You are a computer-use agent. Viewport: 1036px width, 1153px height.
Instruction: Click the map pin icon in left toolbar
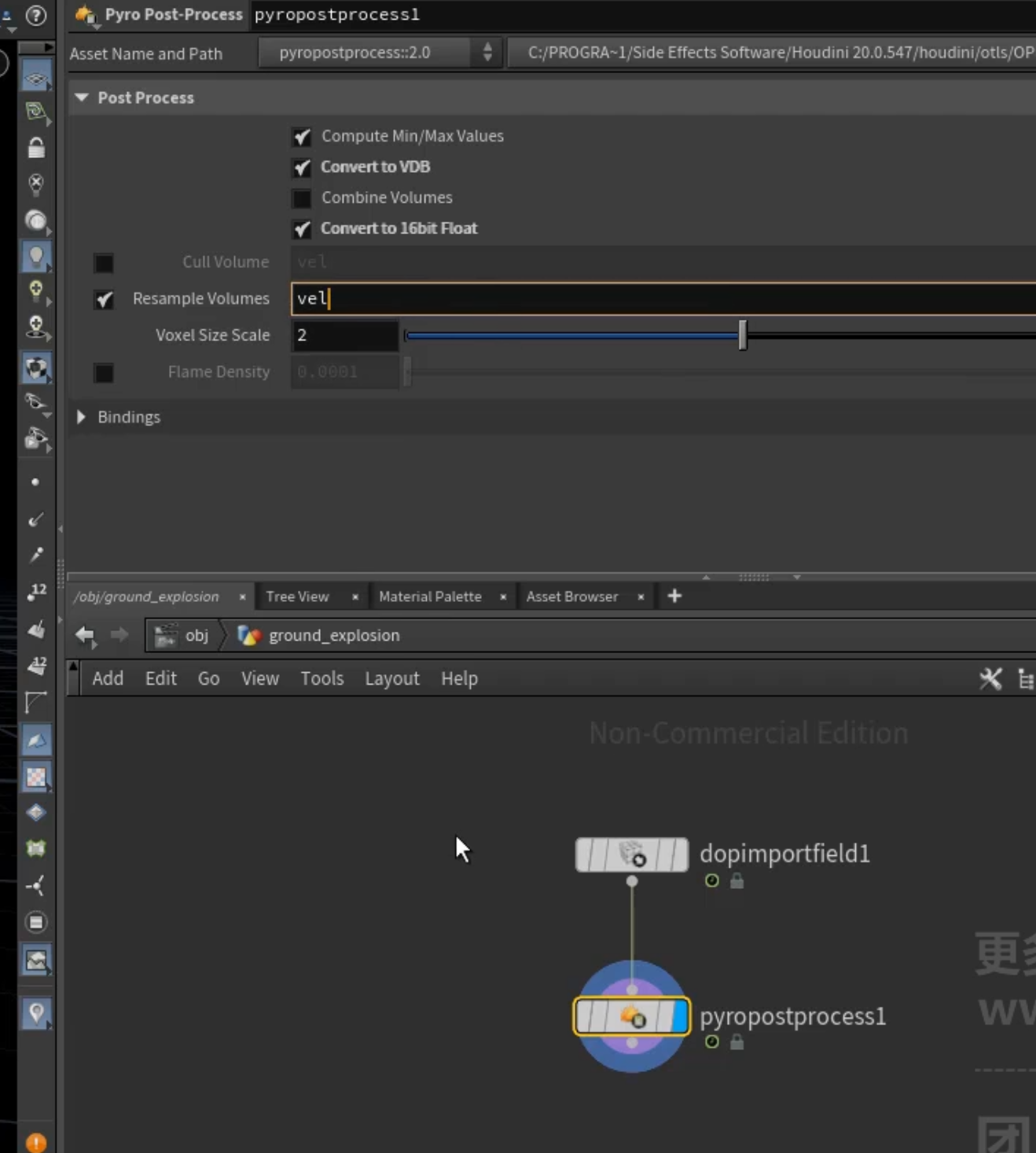pos(36,1013)
